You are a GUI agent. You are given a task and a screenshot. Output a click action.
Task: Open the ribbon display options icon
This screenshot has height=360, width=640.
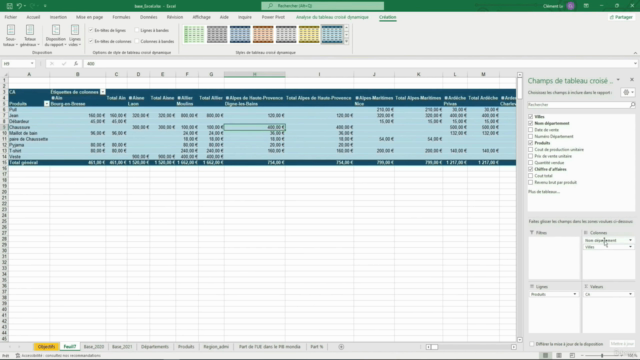pyautogui.click(x=586, y=6)
